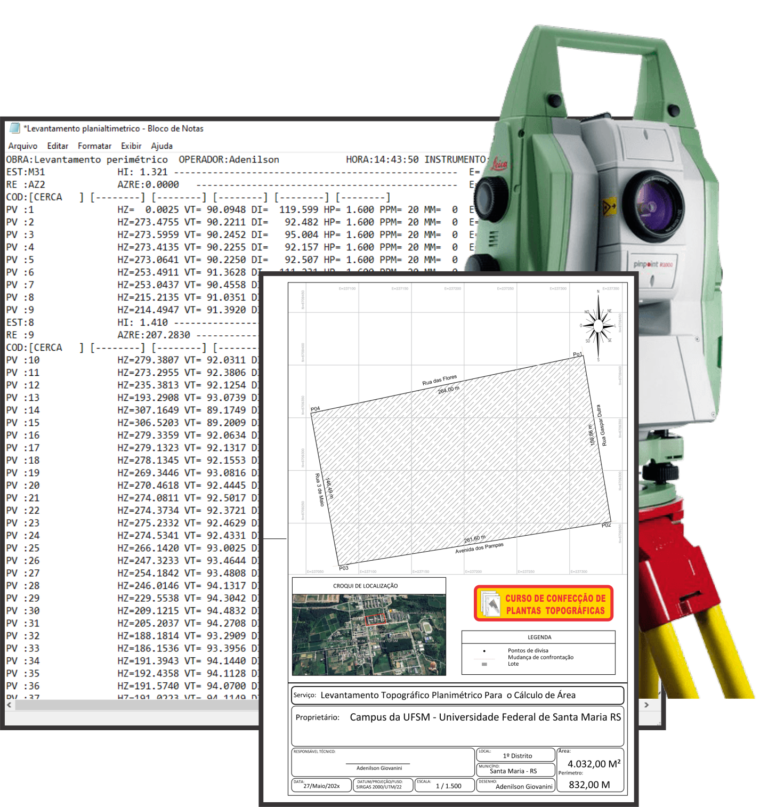This screenshot has width=768, height=807.
Task: Open the Arquivo menu
Action: [x=23, y=146]
